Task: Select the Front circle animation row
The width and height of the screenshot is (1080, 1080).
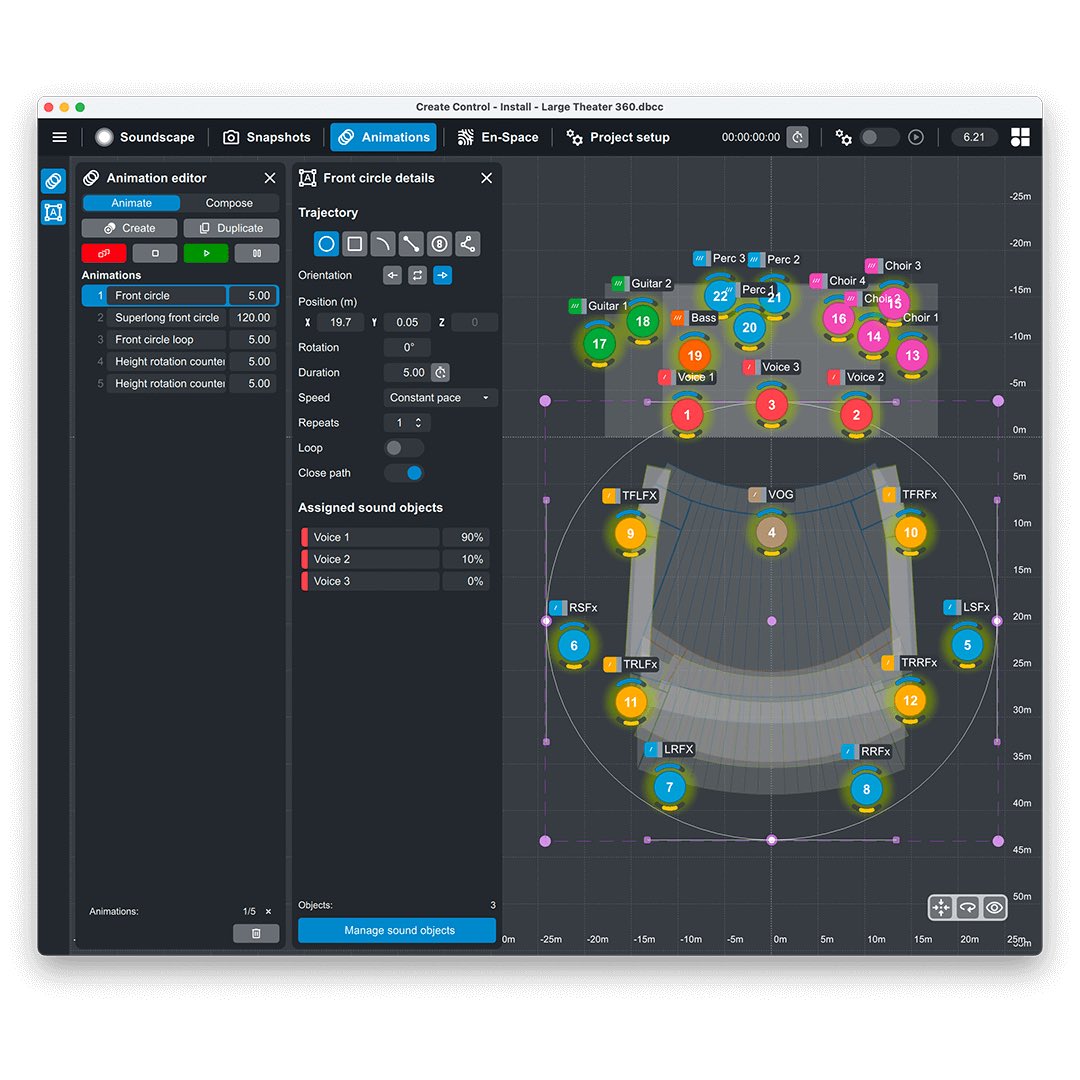Action: (x=180, y=296)
